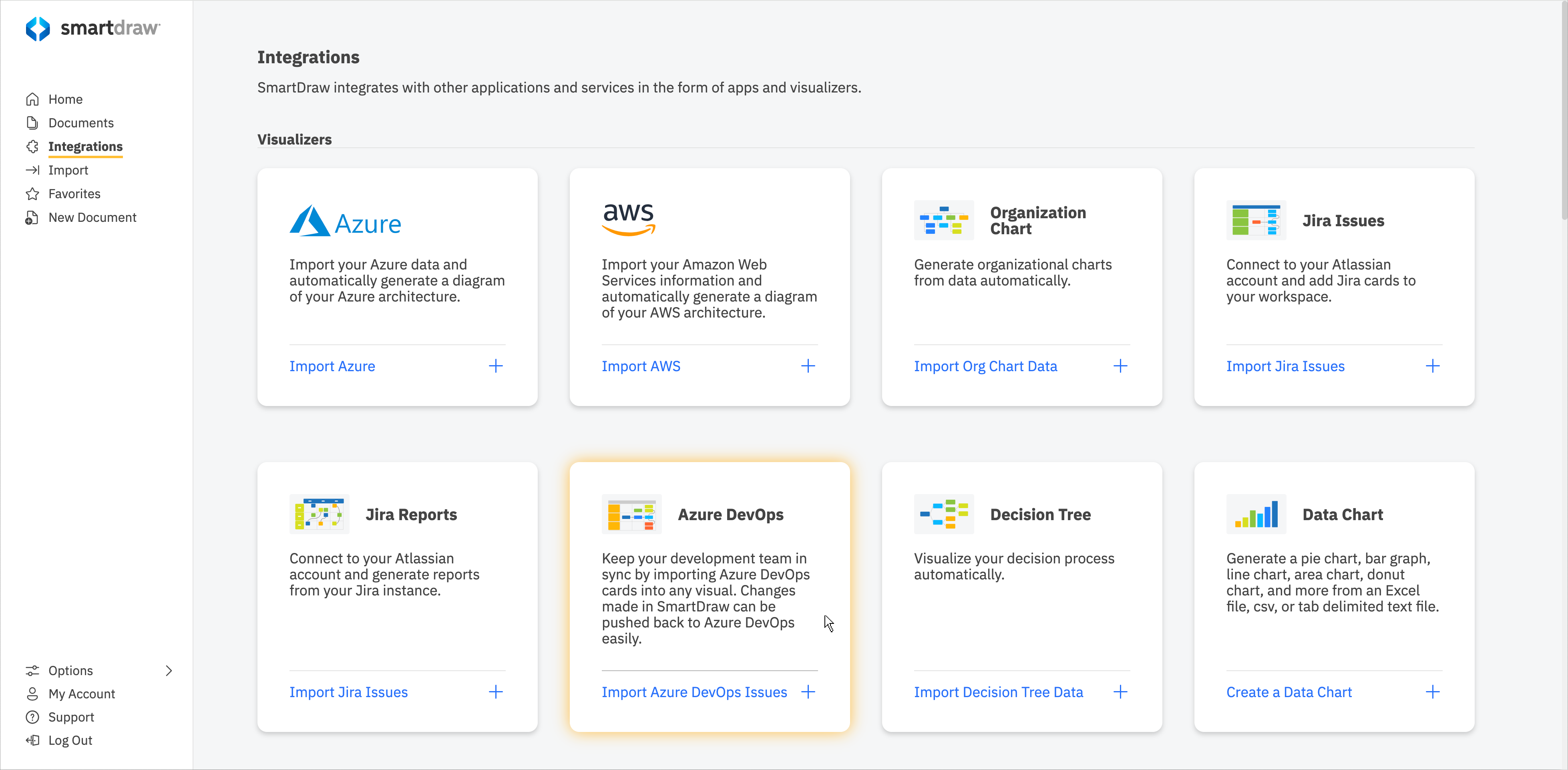Click the Import Azure link
This screenshot has height=770, width=1568.
[332, 366]
